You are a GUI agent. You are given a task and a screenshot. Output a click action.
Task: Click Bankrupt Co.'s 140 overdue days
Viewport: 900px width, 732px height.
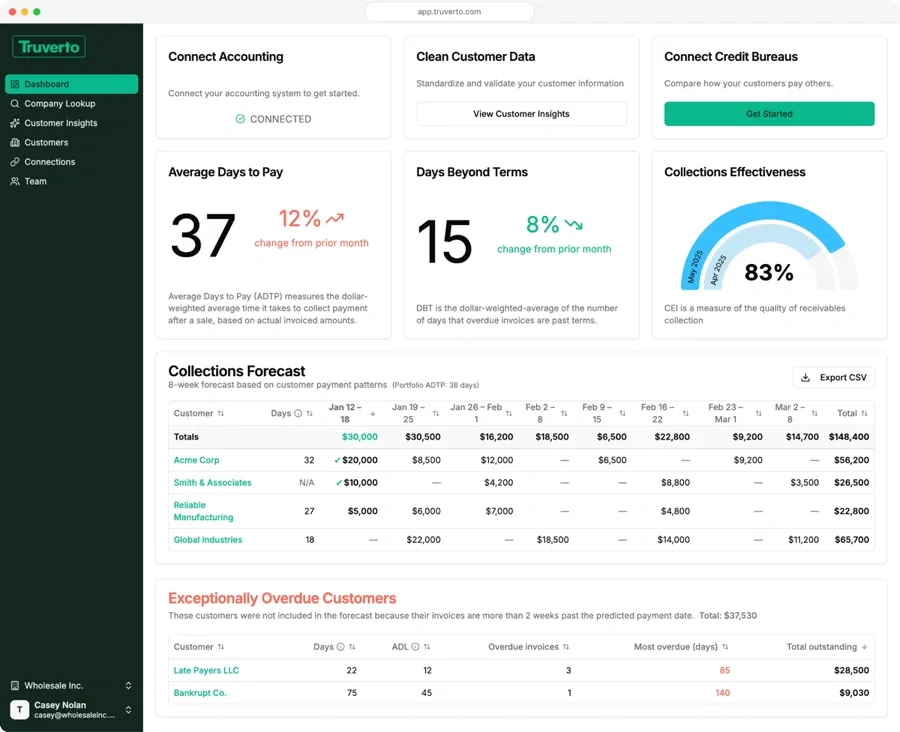(x=723, y=693)
